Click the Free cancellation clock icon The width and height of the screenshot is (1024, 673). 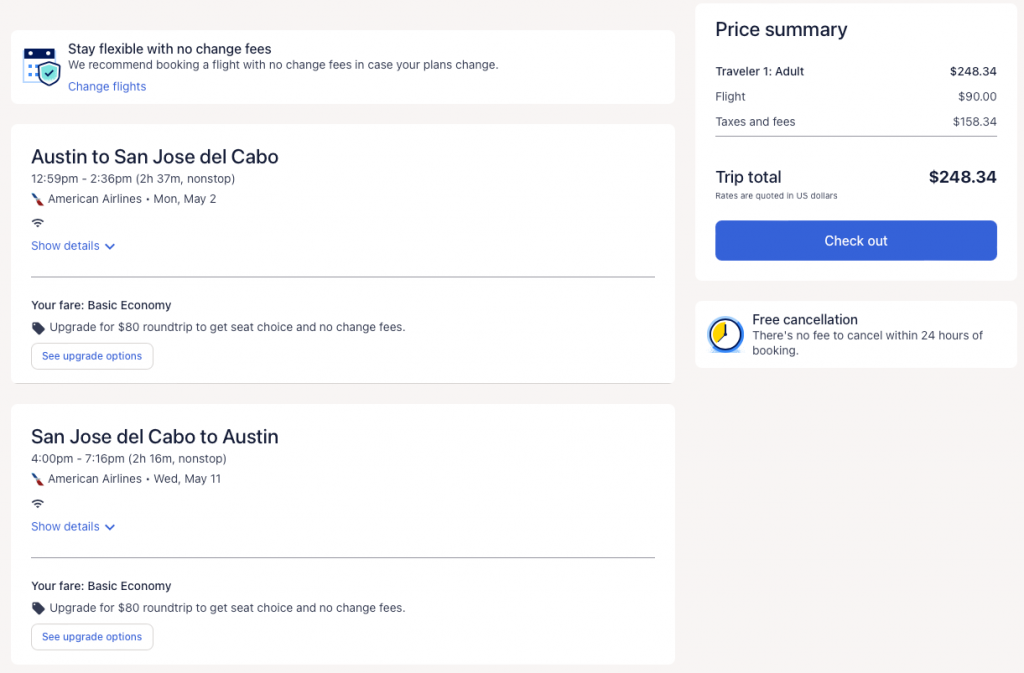coord(725,335)
